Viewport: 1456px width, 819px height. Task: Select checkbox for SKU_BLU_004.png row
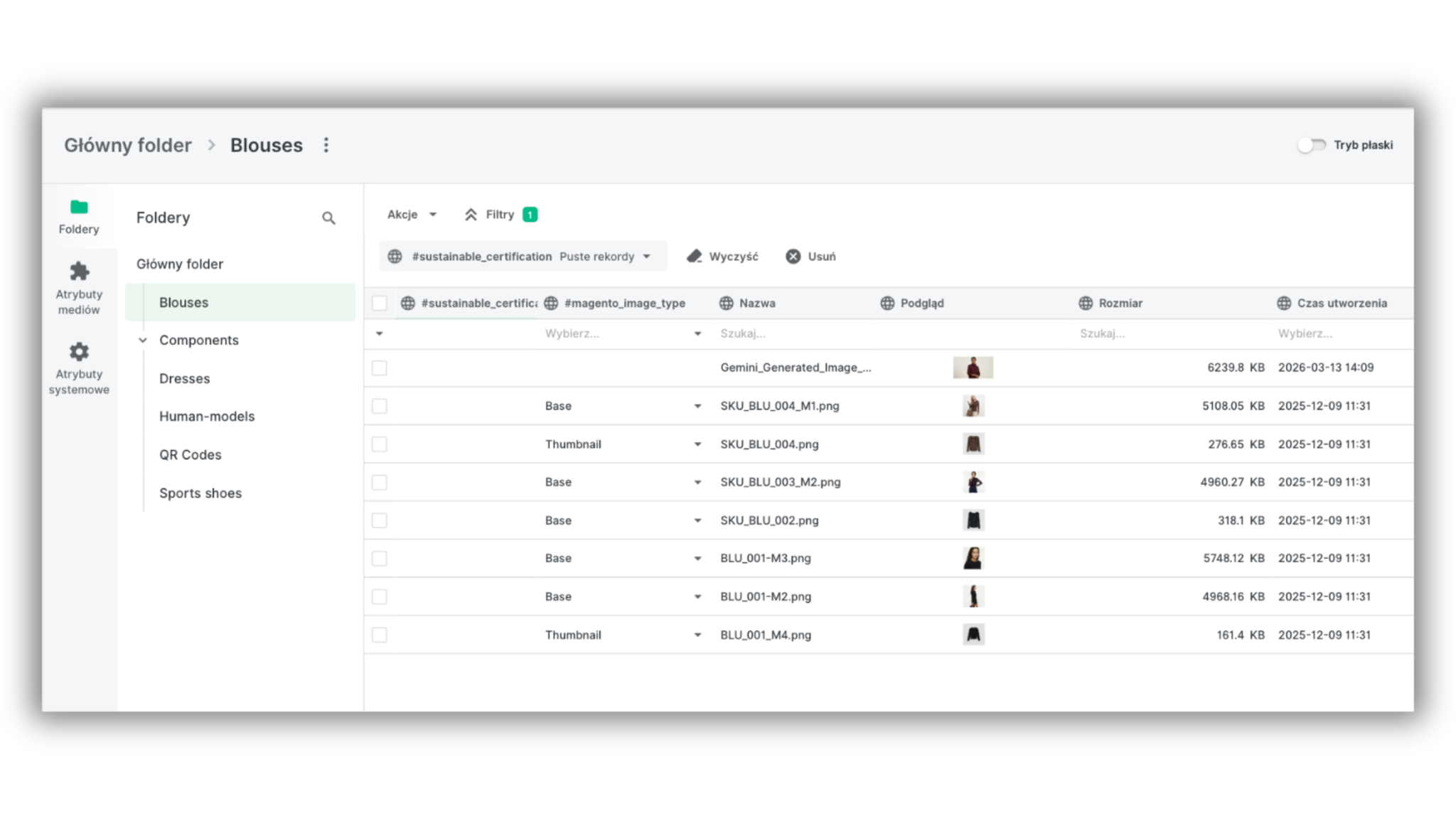pos(380,444)
